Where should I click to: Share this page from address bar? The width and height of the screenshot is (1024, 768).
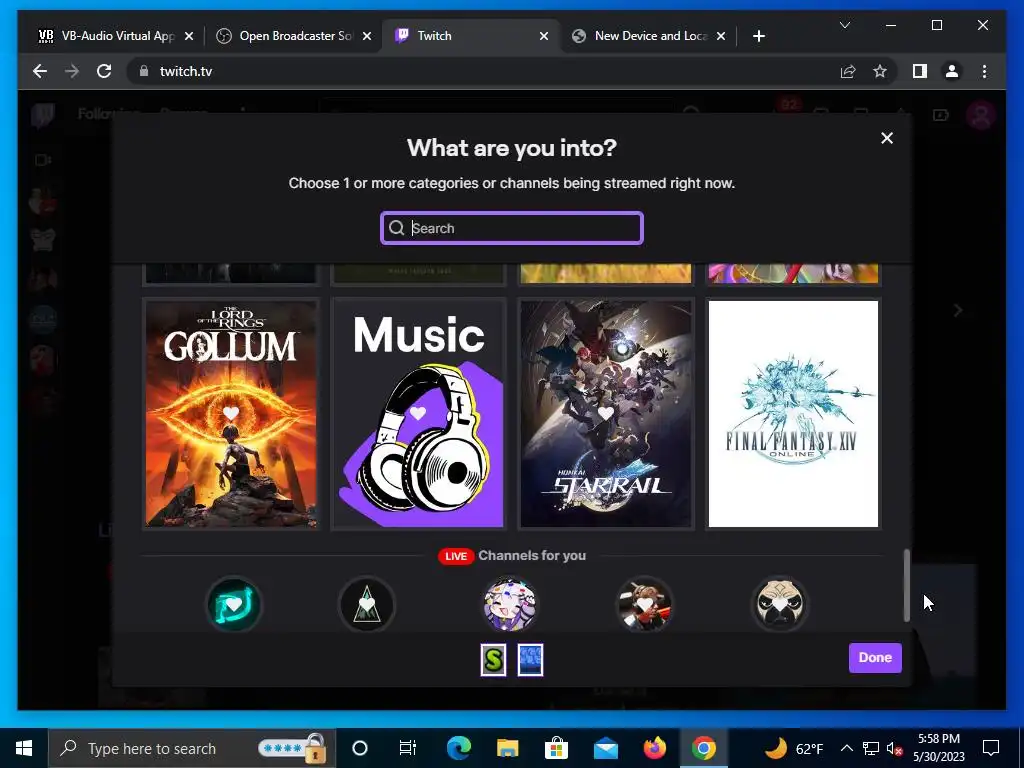(848, 71)
